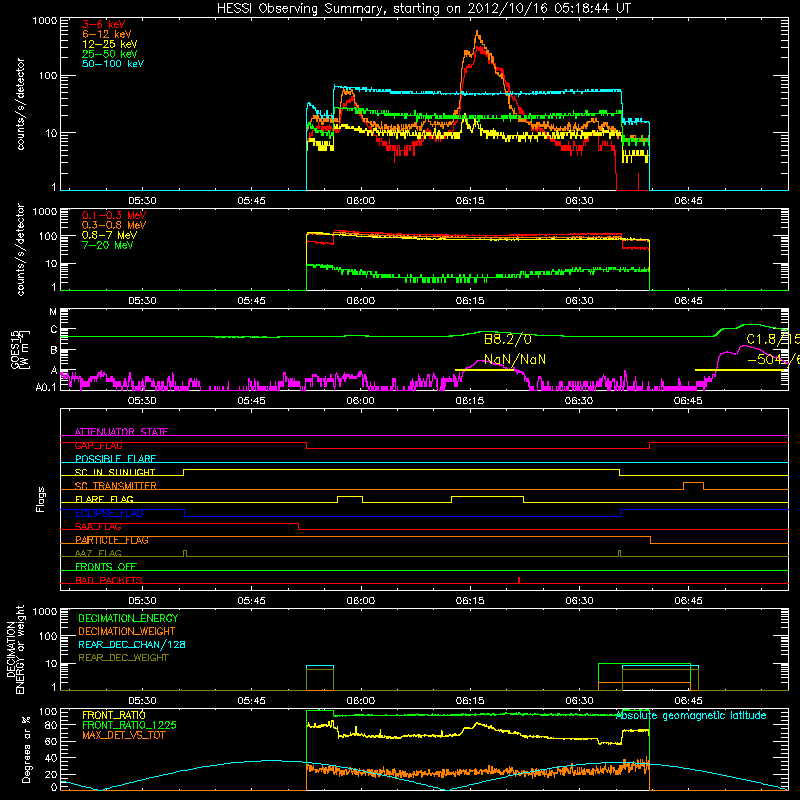Click the counts/s/detector label of top plot

(20, 104)
